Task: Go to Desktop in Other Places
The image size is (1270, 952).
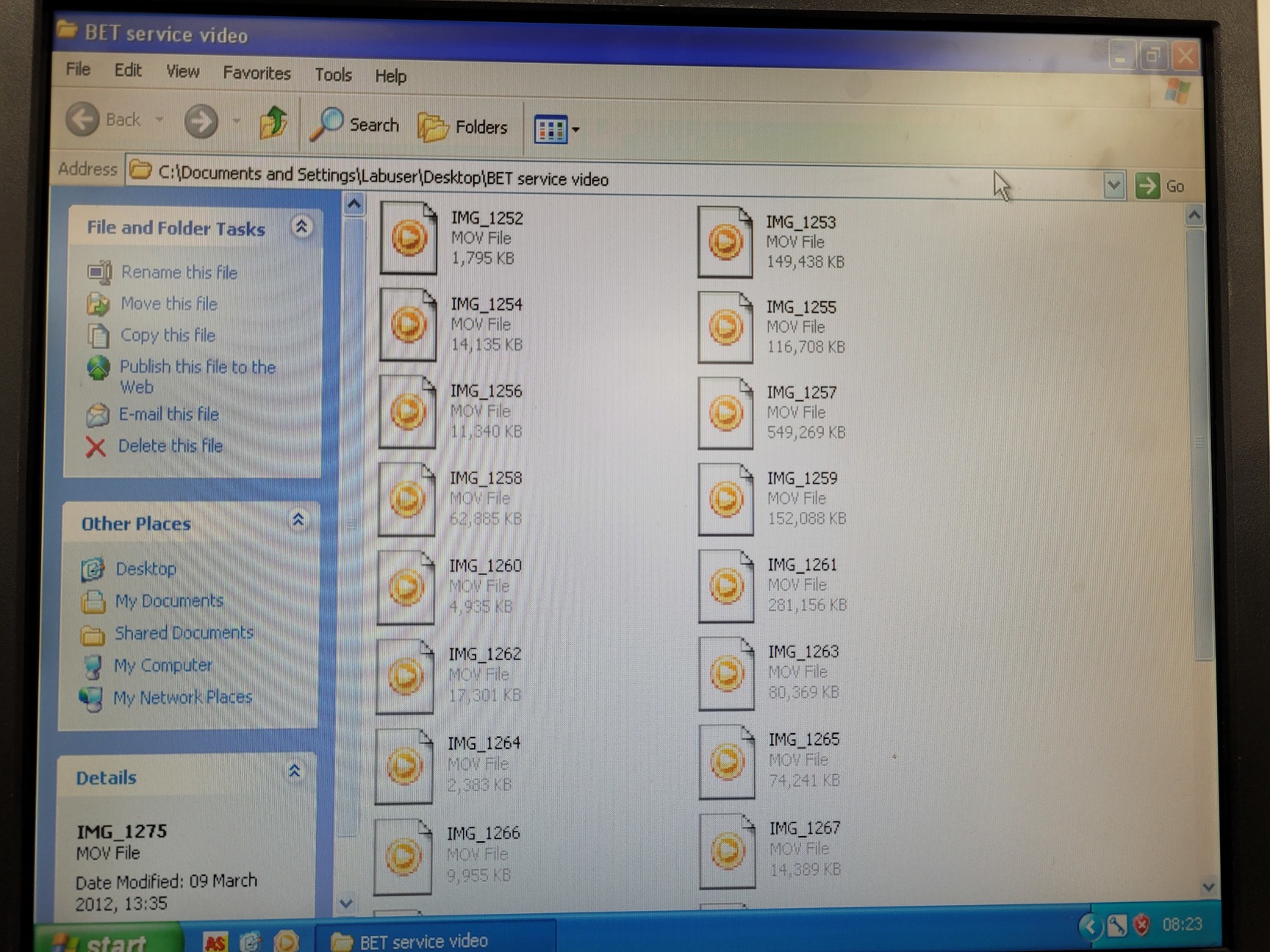Action: click(x=146, y=569)
